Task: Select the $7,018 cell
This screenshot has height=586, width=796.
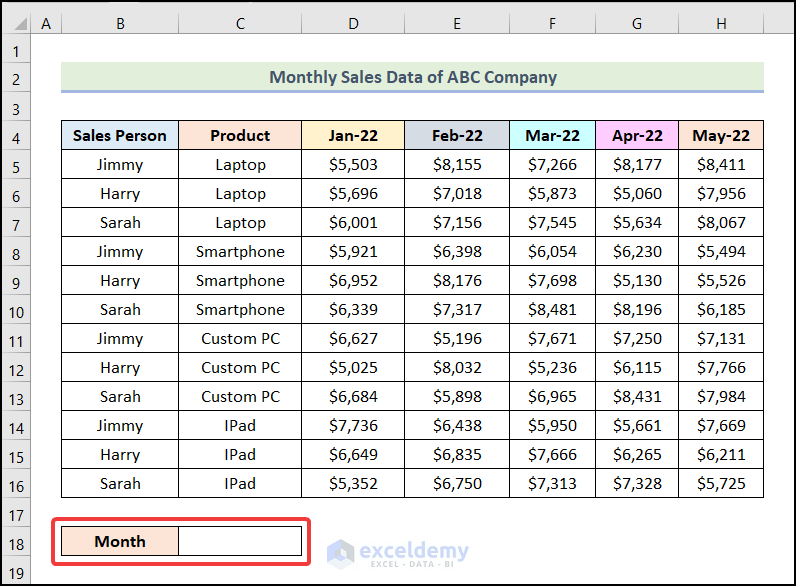Action: (457, 193)
